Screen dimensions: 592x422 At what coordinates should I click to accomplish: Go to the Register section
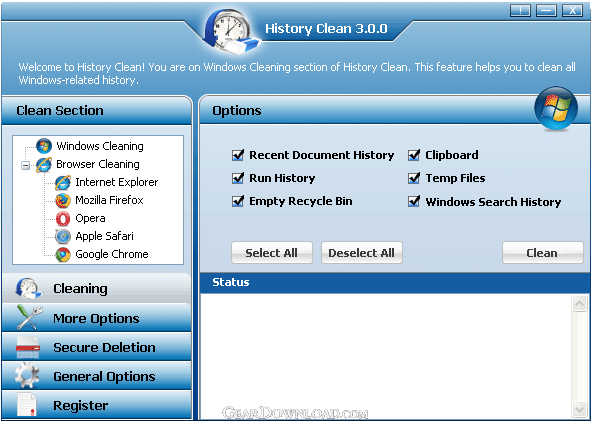coord(97,405)
